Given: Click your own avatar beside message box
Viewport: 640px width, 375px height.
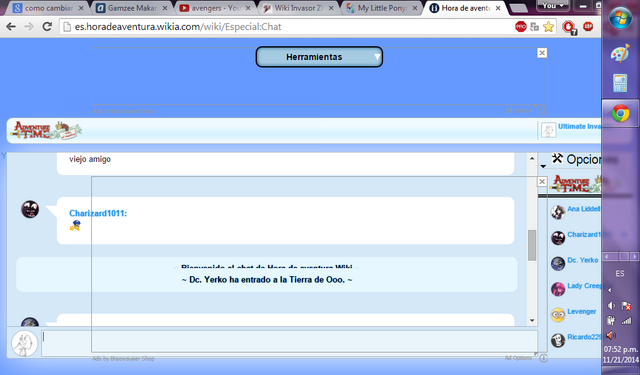Looking at the screenshot, I should pos(24,343).
